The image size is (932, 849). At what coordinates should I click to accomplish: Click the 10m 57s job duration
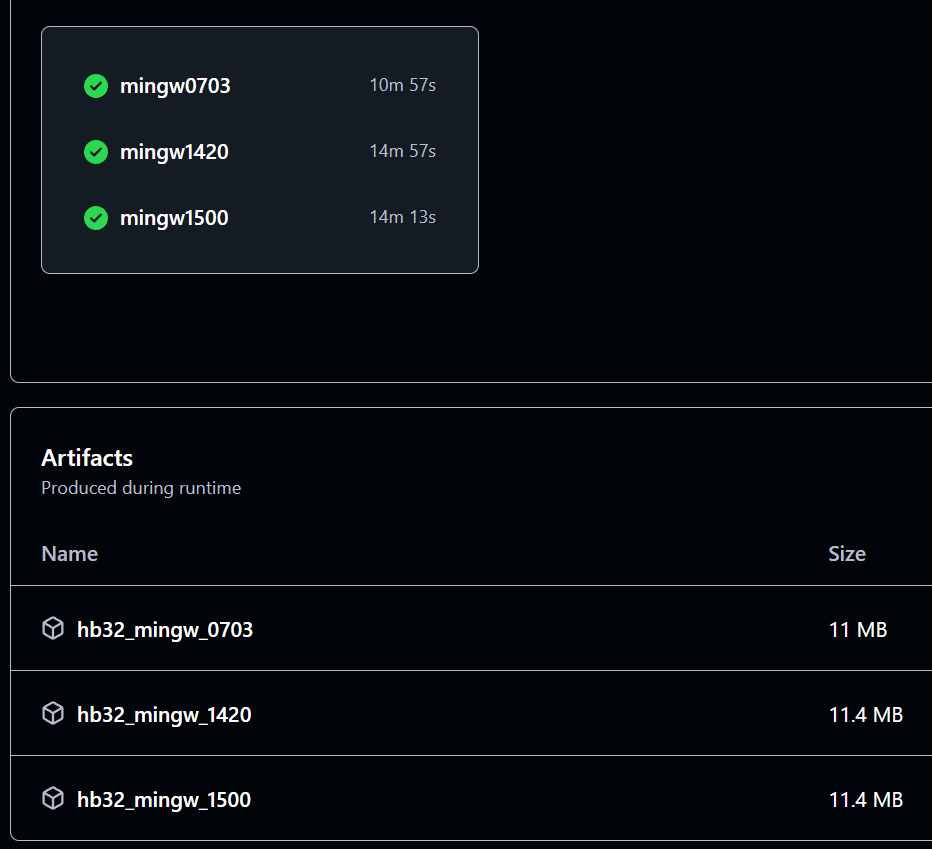pos(402,85)
